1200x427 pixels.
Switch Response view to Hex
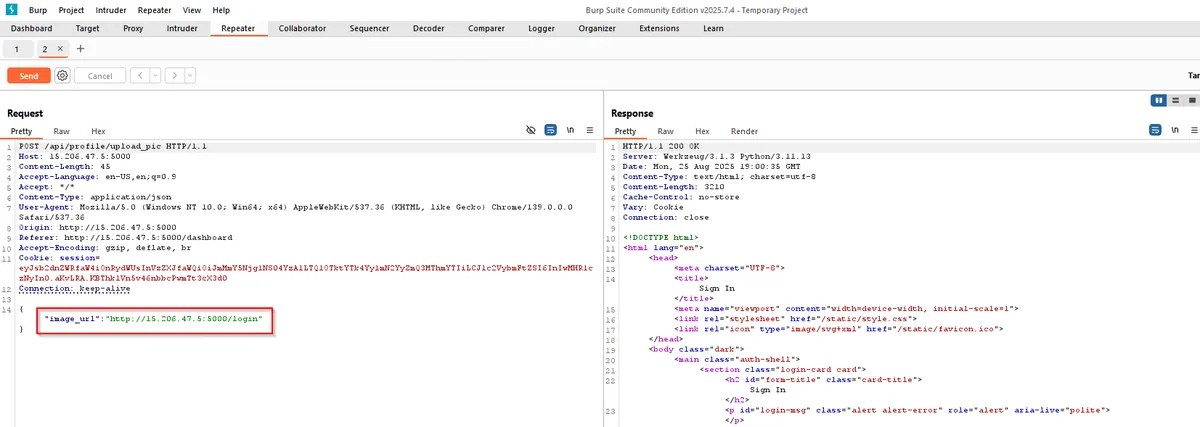click(702, 131)
